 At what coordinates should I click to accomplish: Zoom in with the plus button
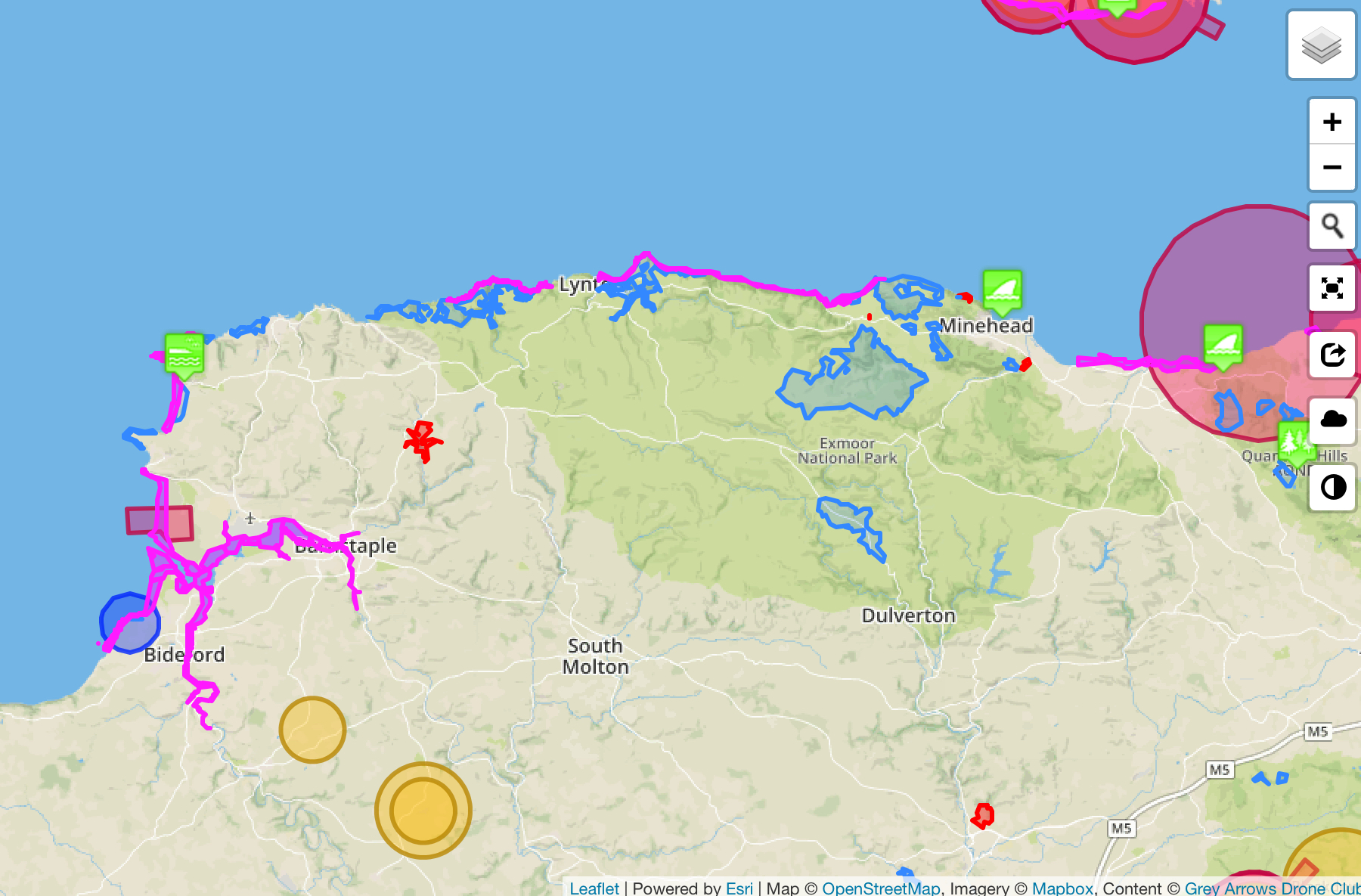1332,122
